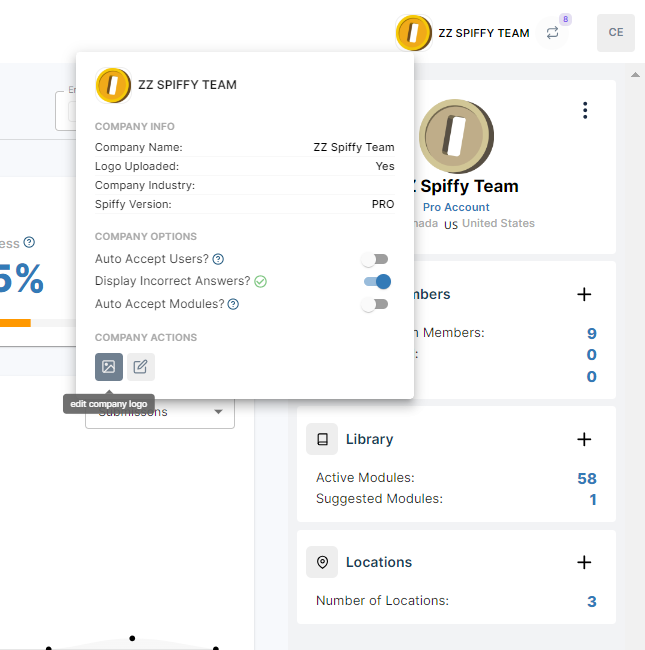Click the edit company info pencil icon
Image resolution: width=645 pixels, height=650 pixels.
tap(141, 367)
